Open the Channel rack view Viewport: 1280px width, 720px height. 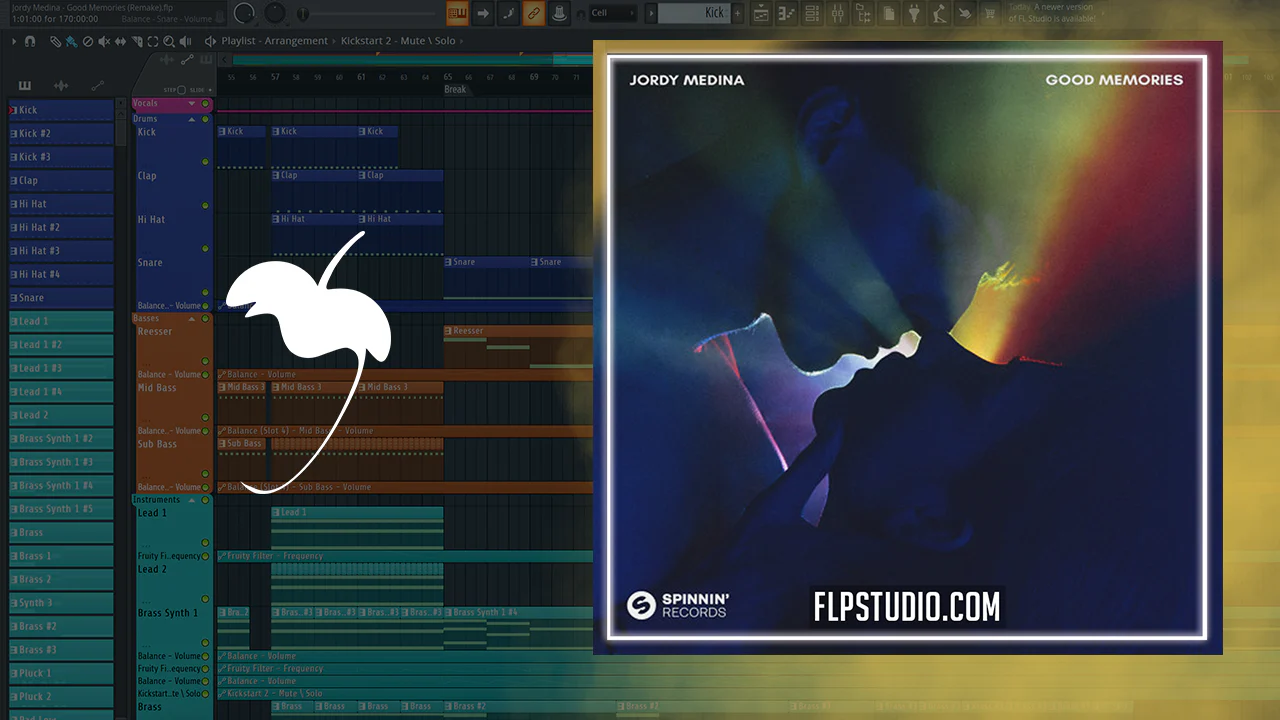812,13
